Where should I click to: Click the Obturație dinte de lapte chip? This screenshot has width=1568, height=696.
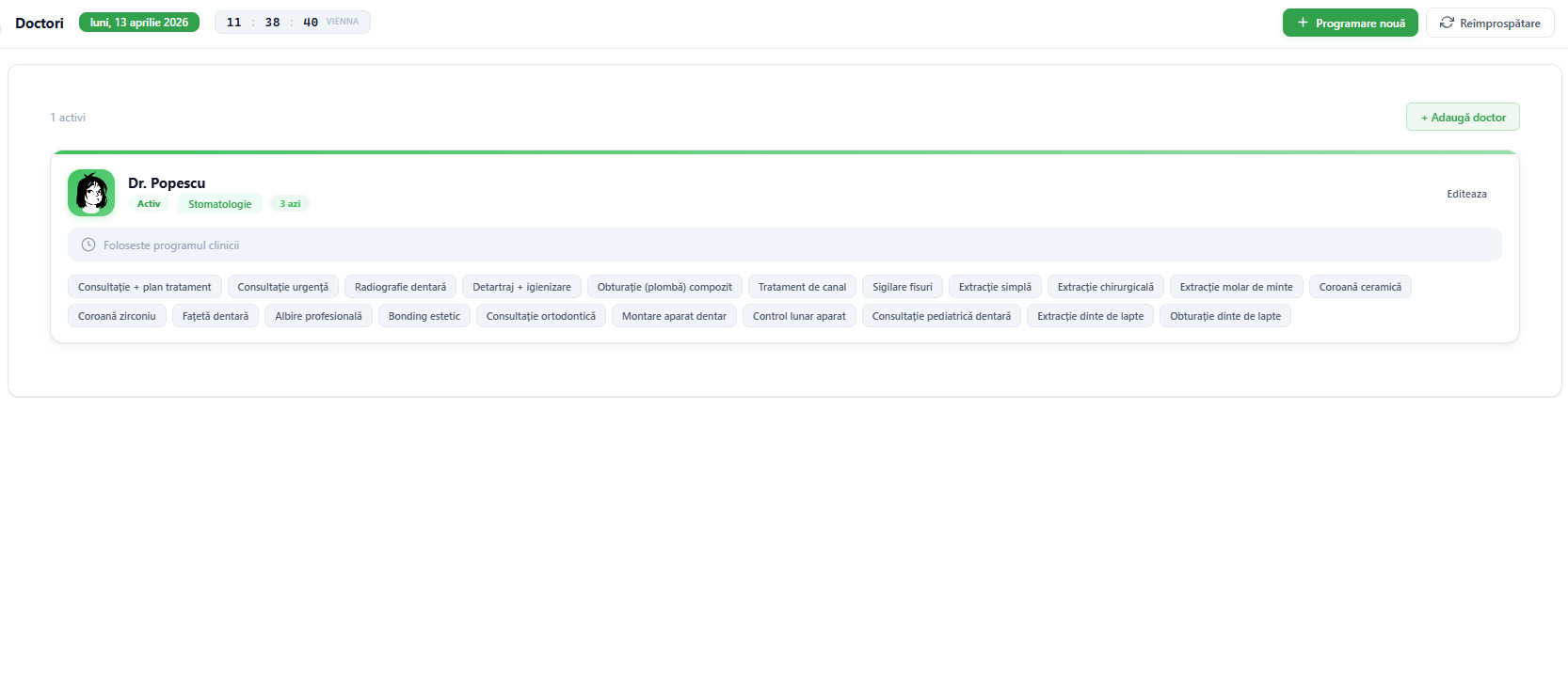pyautogui.click(x=1224, y=316)
